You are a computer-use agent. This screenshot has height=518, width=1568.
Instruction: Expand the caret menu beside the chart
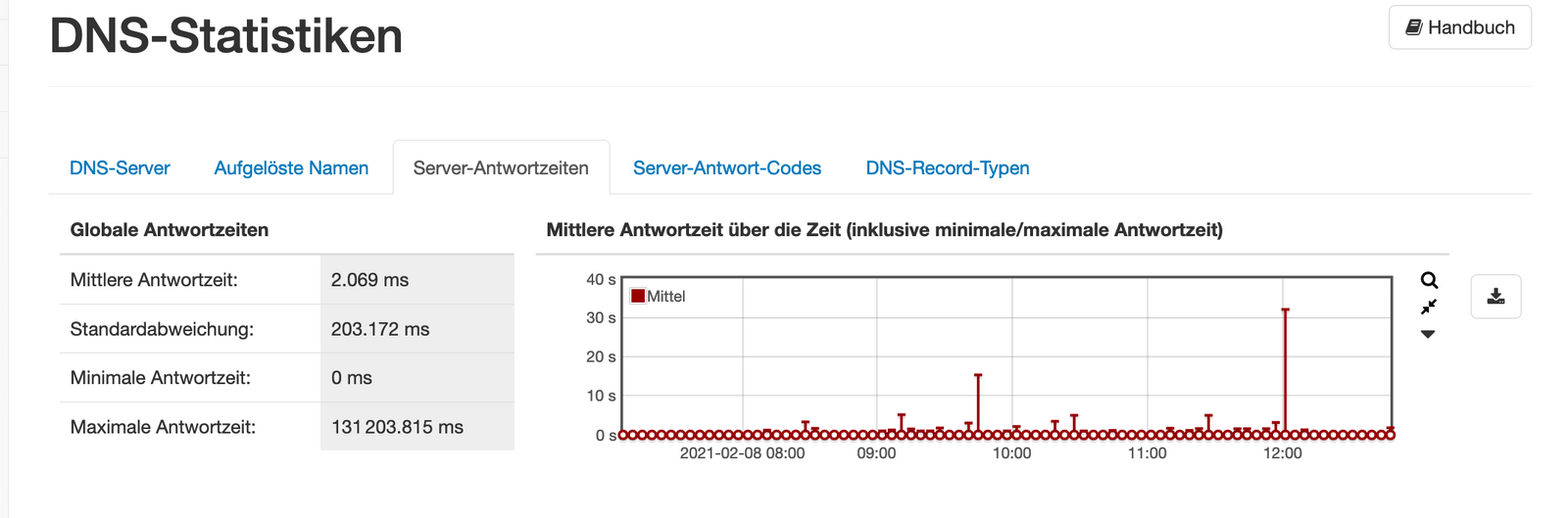[1428, 335]
